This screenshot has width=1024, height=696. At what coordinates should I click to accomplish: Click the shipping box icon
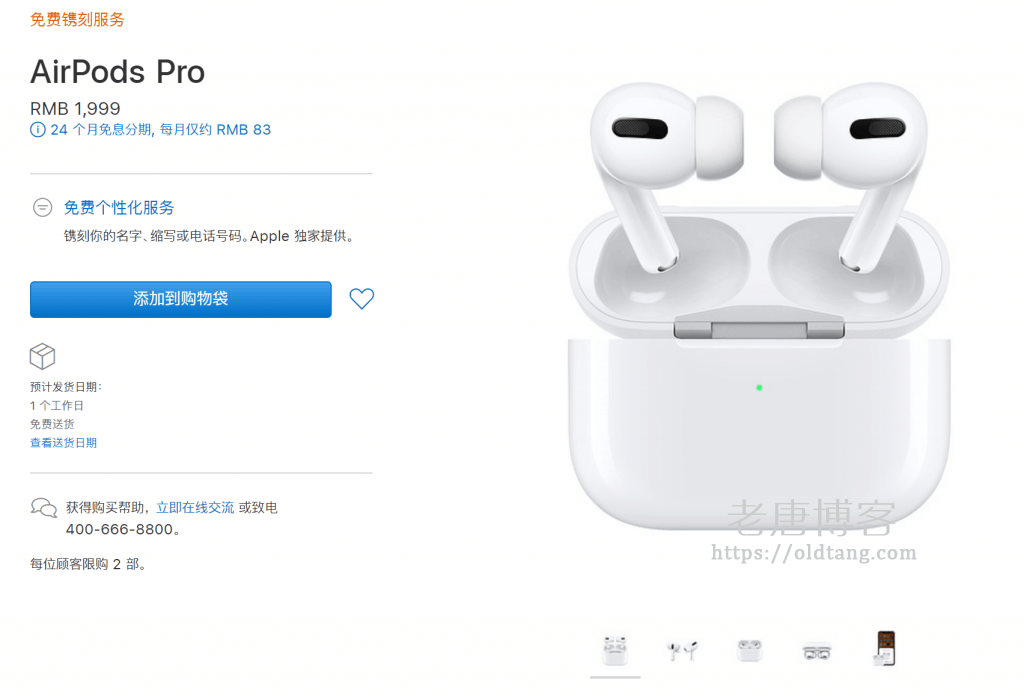coord(42,356)
